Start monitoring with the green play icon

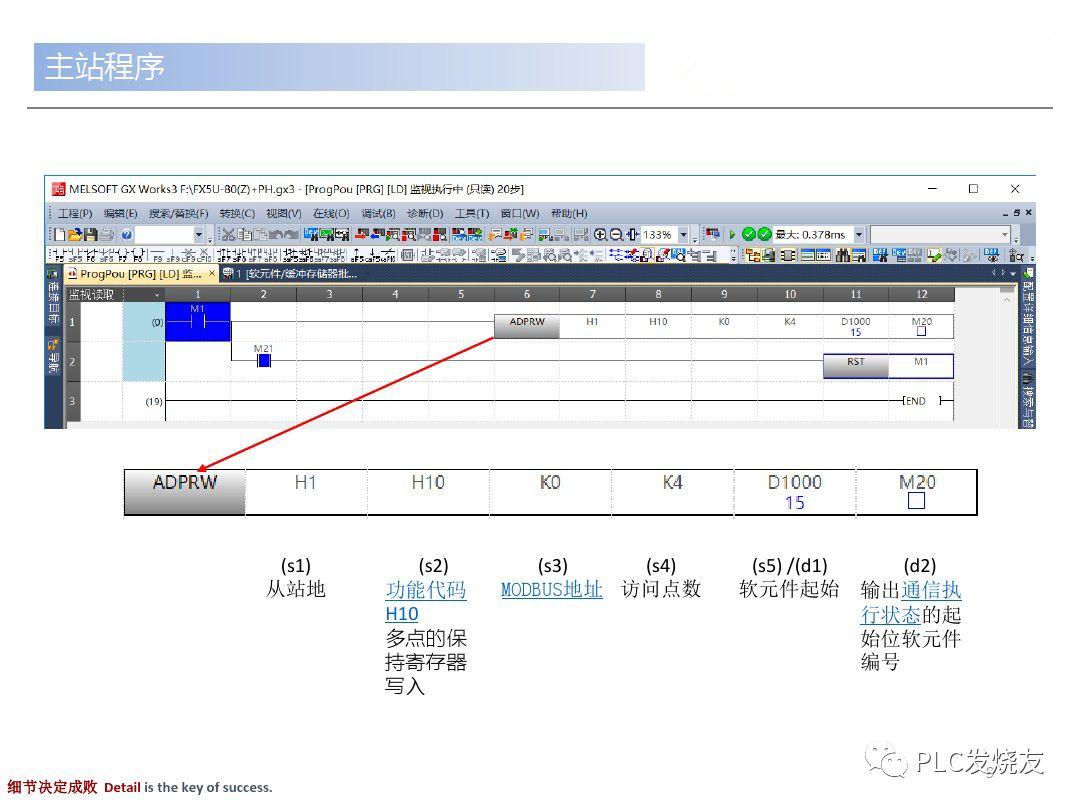click(x=731, y=236)
